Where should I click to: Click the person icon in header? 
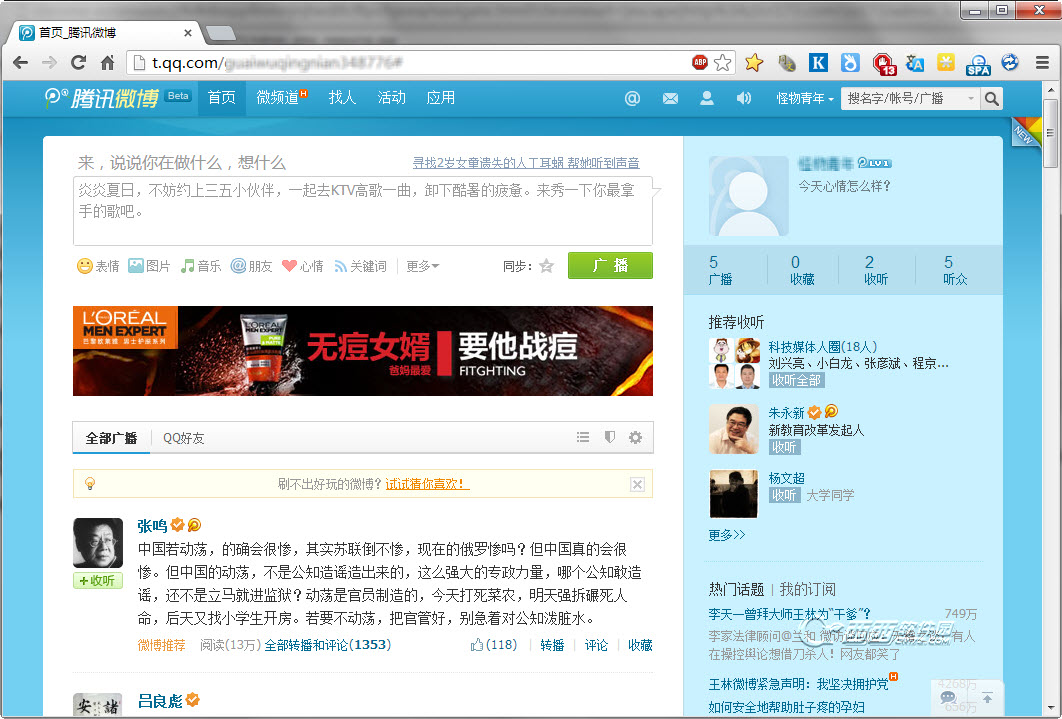[x=706, y=98]
